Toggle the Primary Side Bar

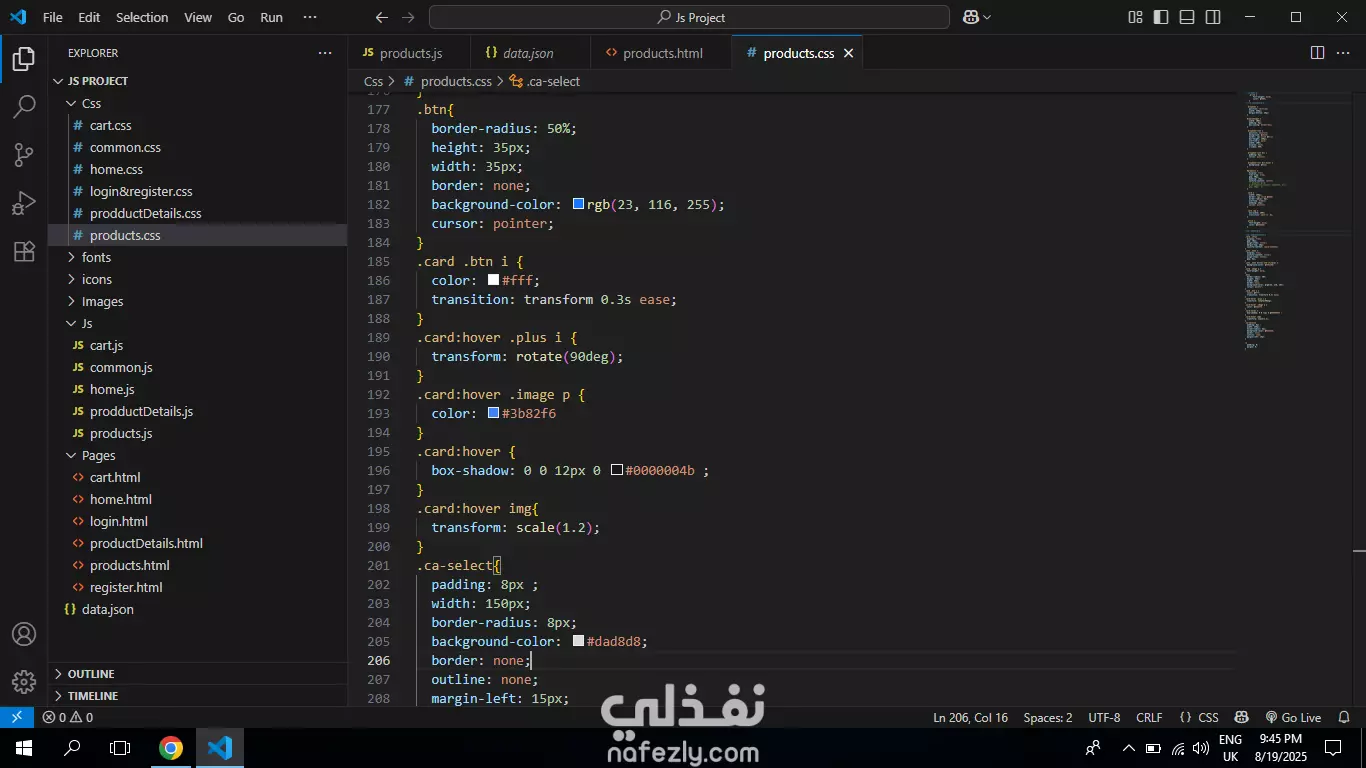(x=1161, y=17)
